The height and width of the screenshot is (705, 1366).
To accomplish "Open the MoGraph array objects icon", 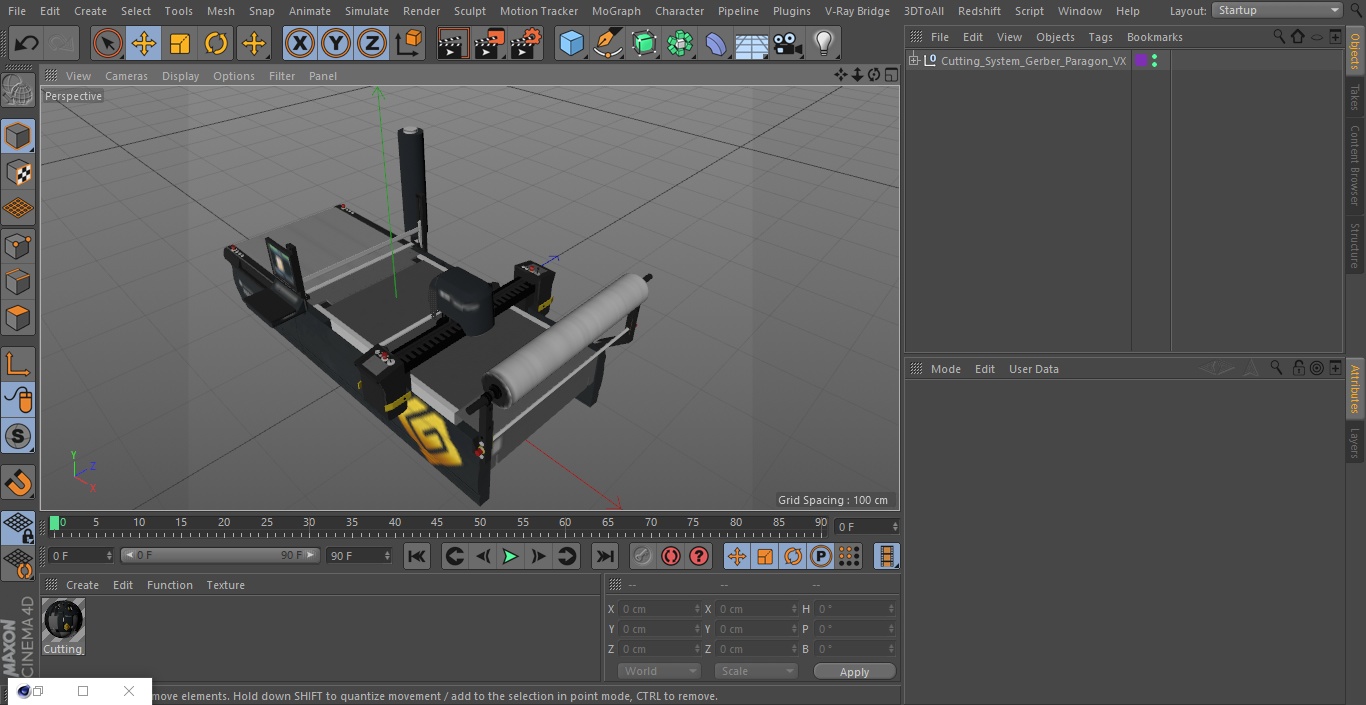I will point(680,44).
